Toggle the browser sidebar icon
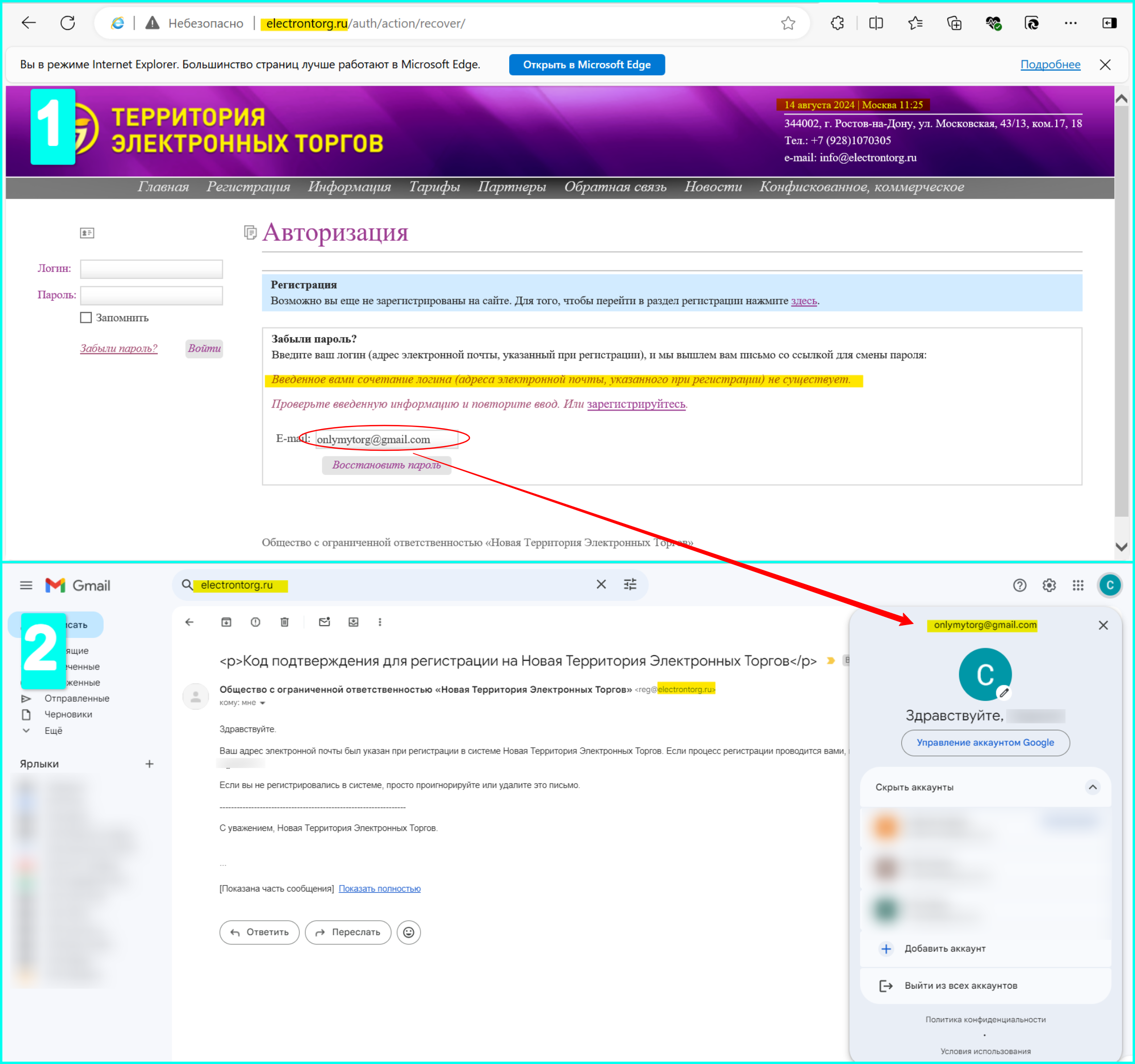Viewport: 1135px width, 1064px height. (1109, 23)
